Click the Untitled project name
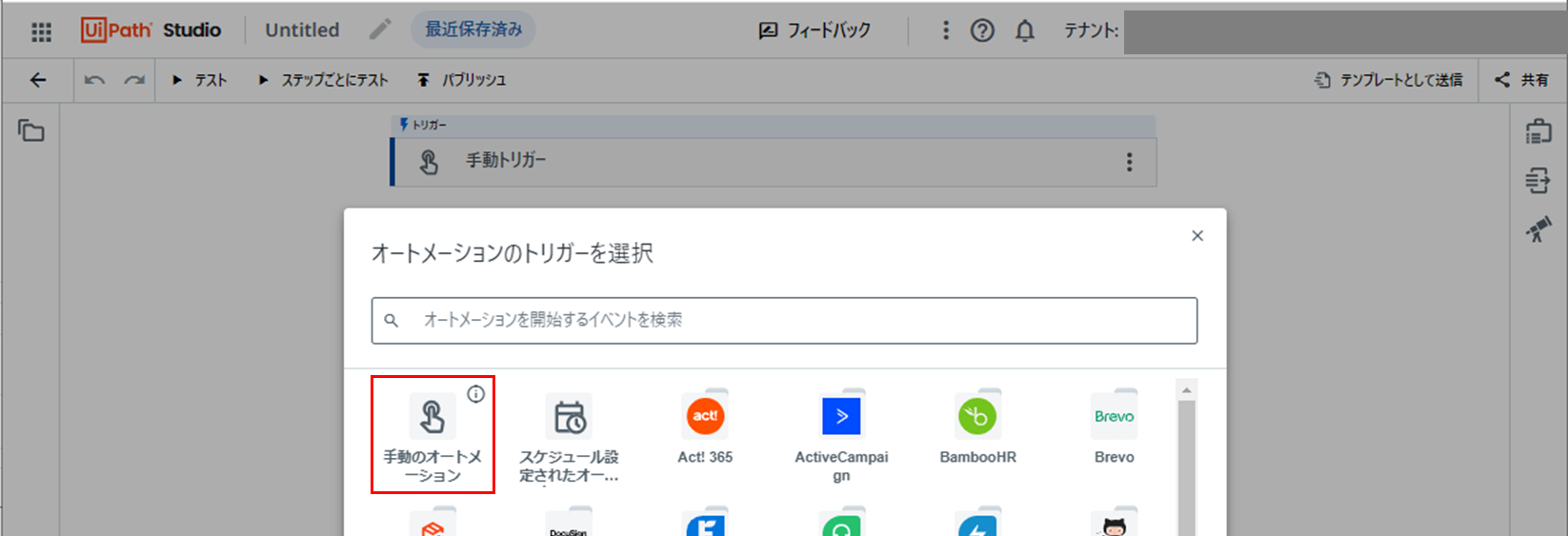 coord(302,30)
